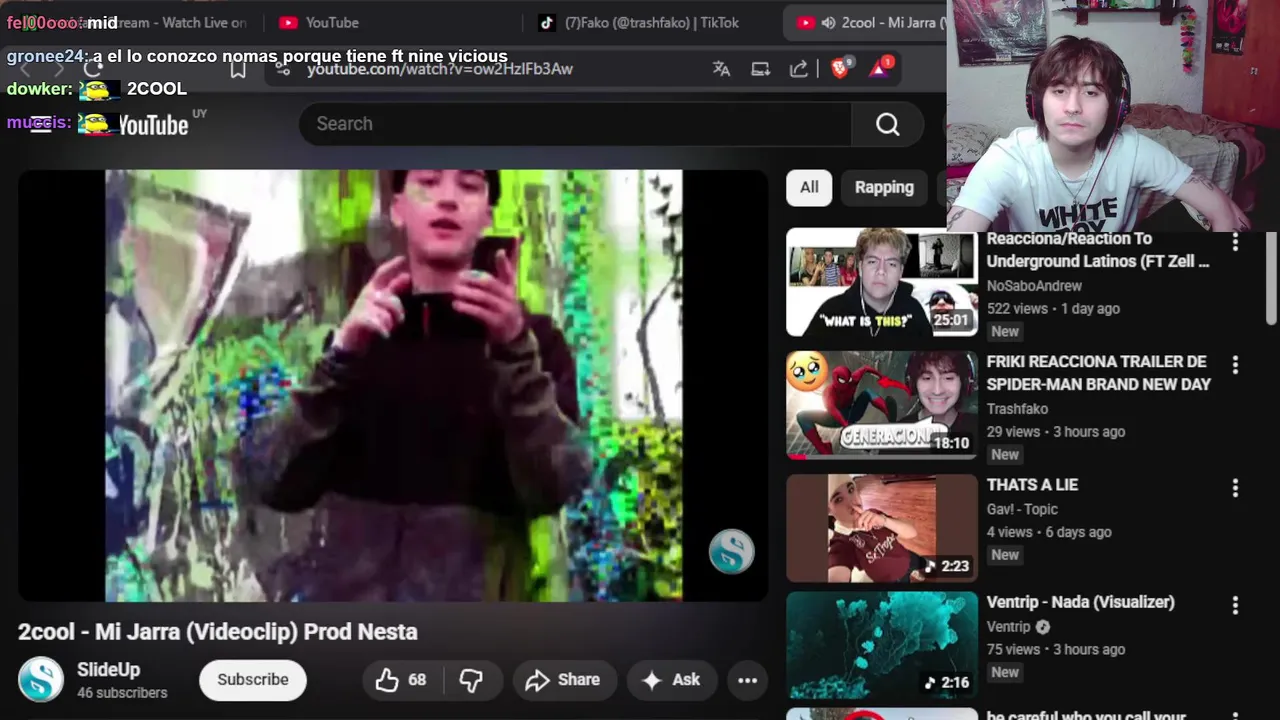The height and width of the screenshot is (720, 1280).
Task: Dislike the video with thumbs-down icon
Action: [471, 680]
